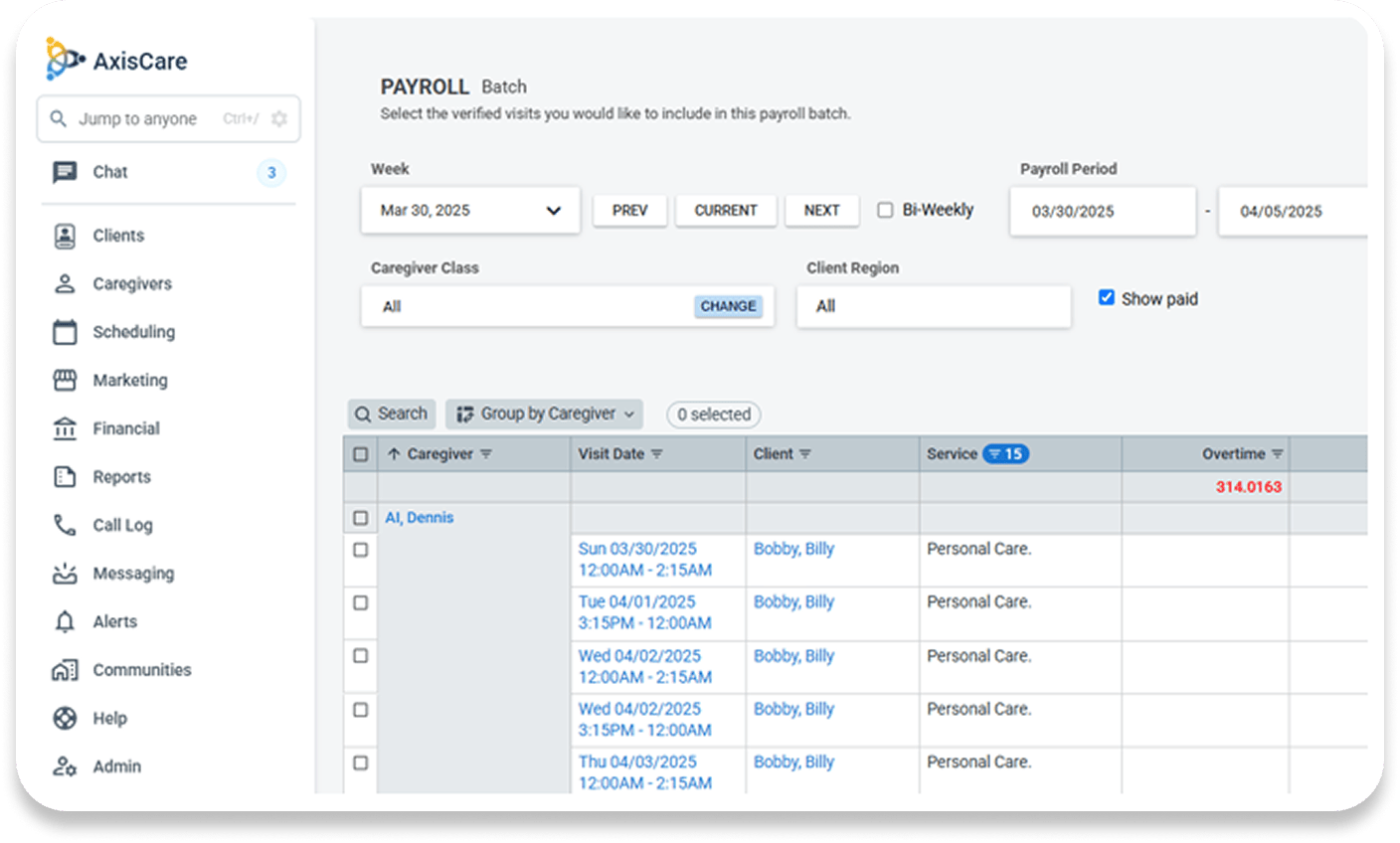Open the Clients section icon
The image size is (1400, 843).
[x=65, y=236]
